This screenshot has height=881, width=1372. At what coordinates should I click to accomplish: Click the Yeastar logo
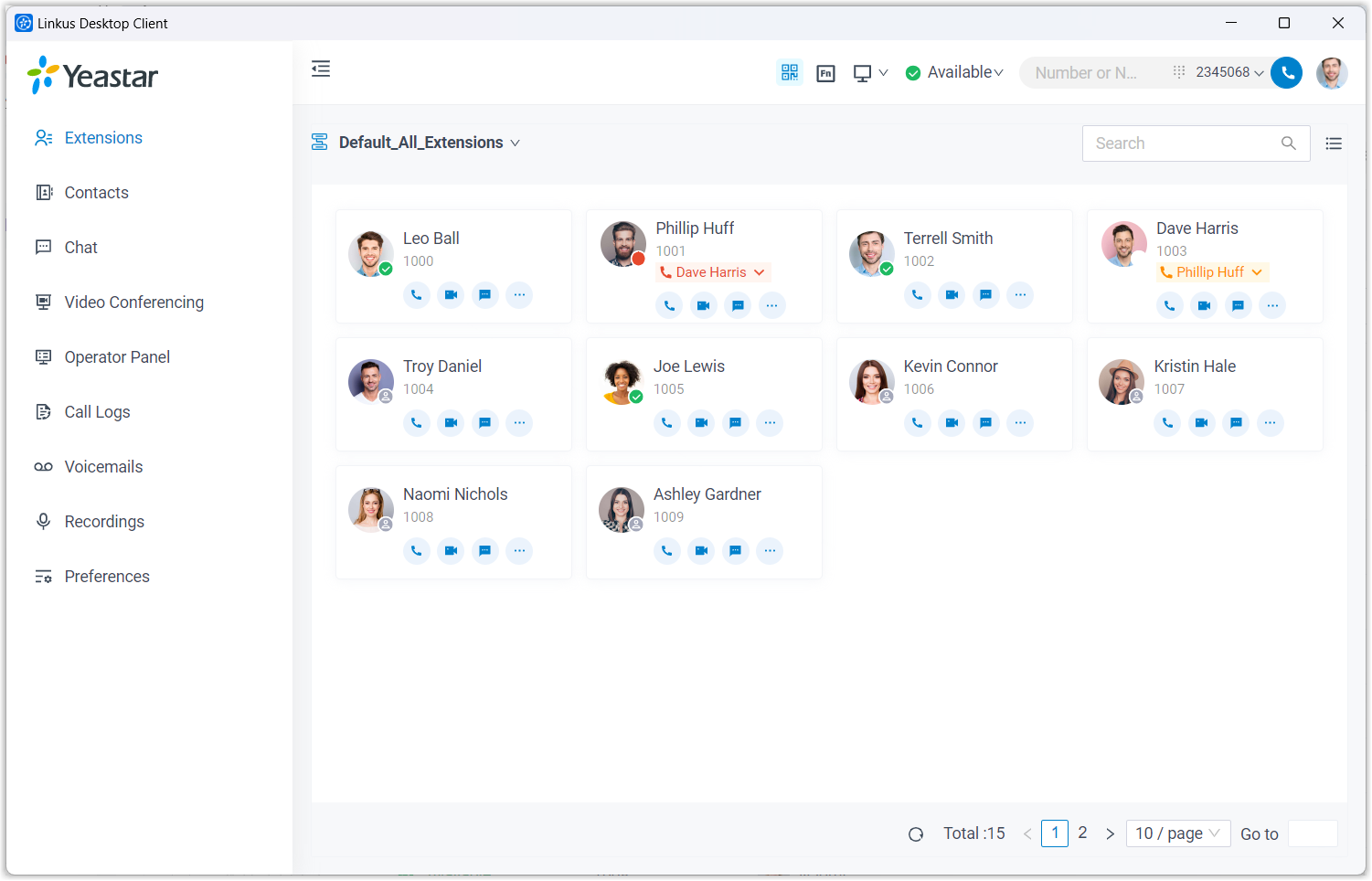tap(92, 76)
